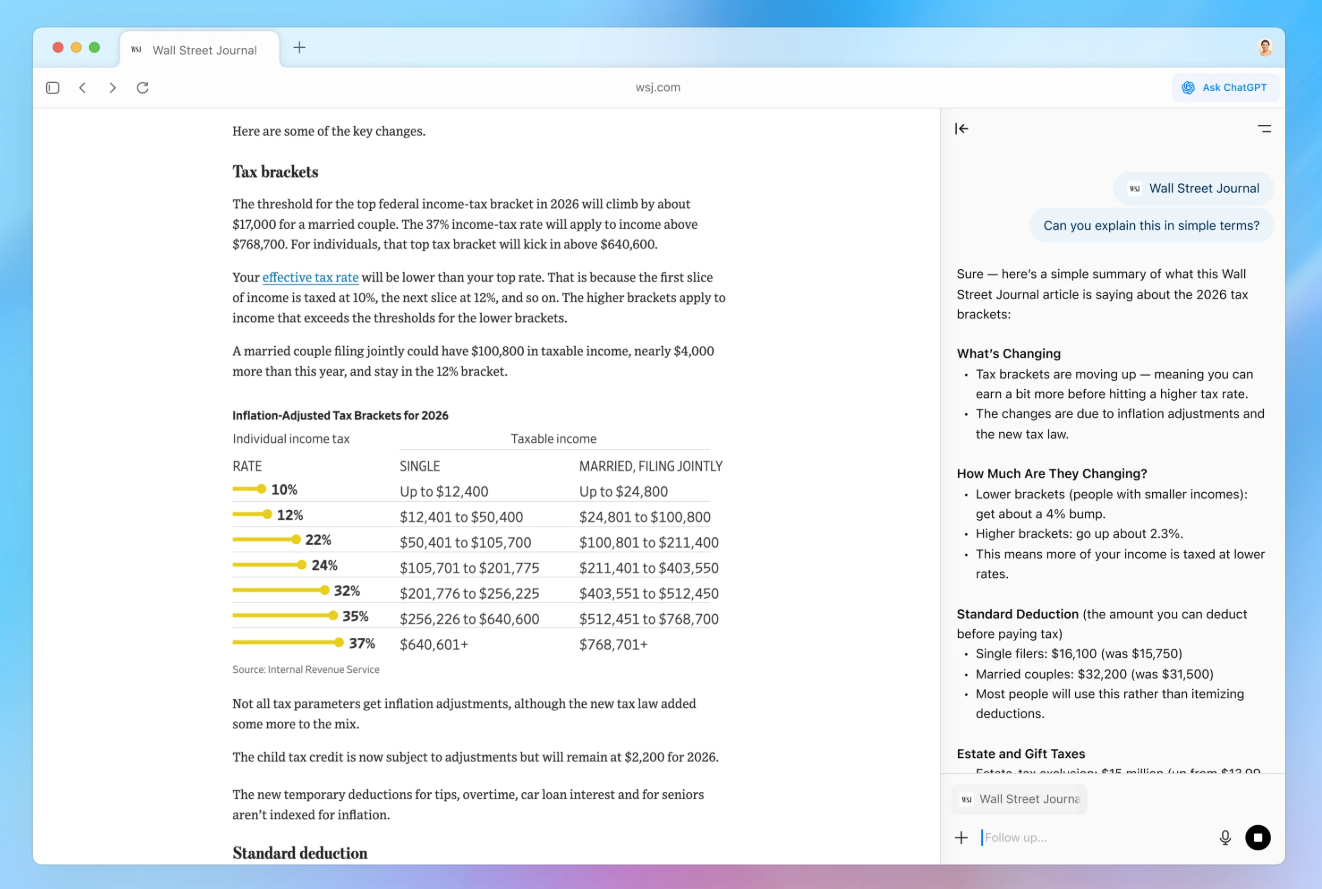Open a new tab with plus icon
1322x889 pixels.
(x=299, y=48)
